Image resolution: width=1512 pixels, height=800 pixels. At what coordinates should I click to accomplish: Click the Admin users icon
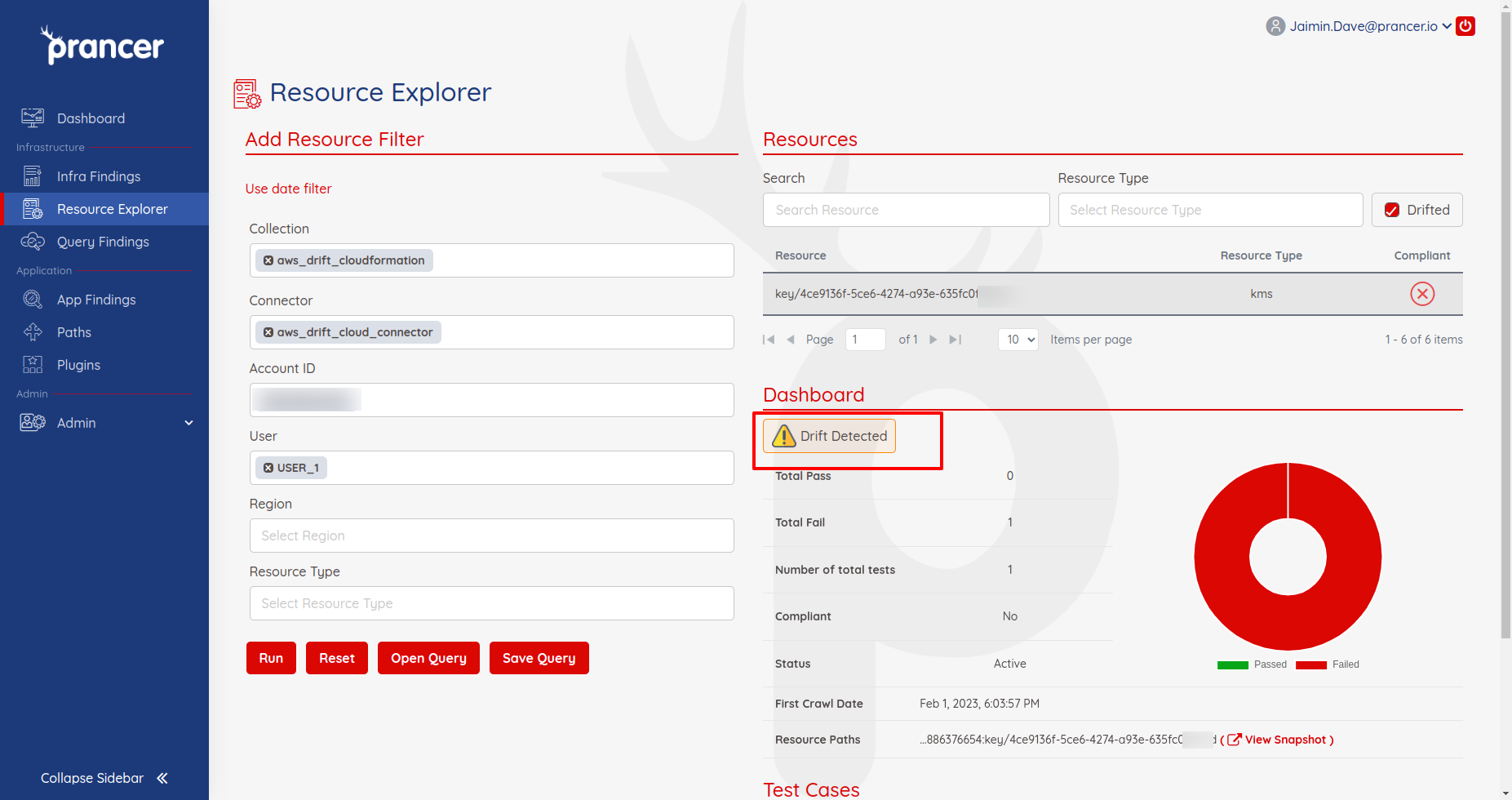tap(33, 423)
